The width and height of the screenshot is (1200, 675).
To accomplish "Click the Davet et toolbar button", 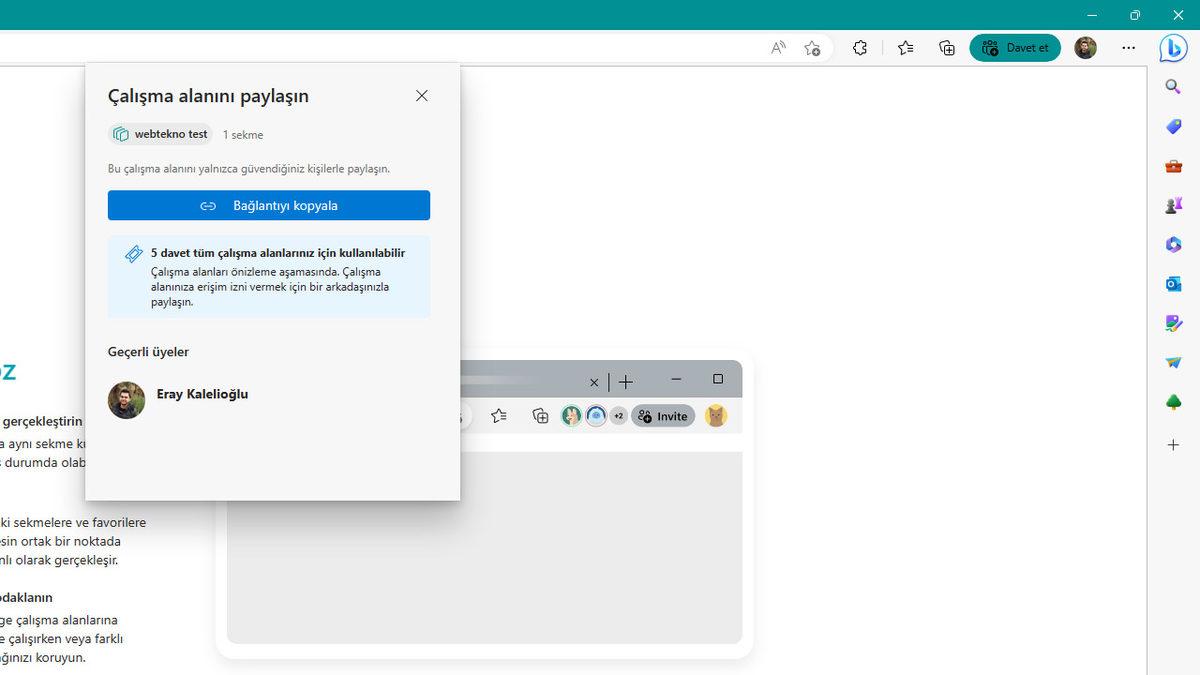I will [1015, 47].
